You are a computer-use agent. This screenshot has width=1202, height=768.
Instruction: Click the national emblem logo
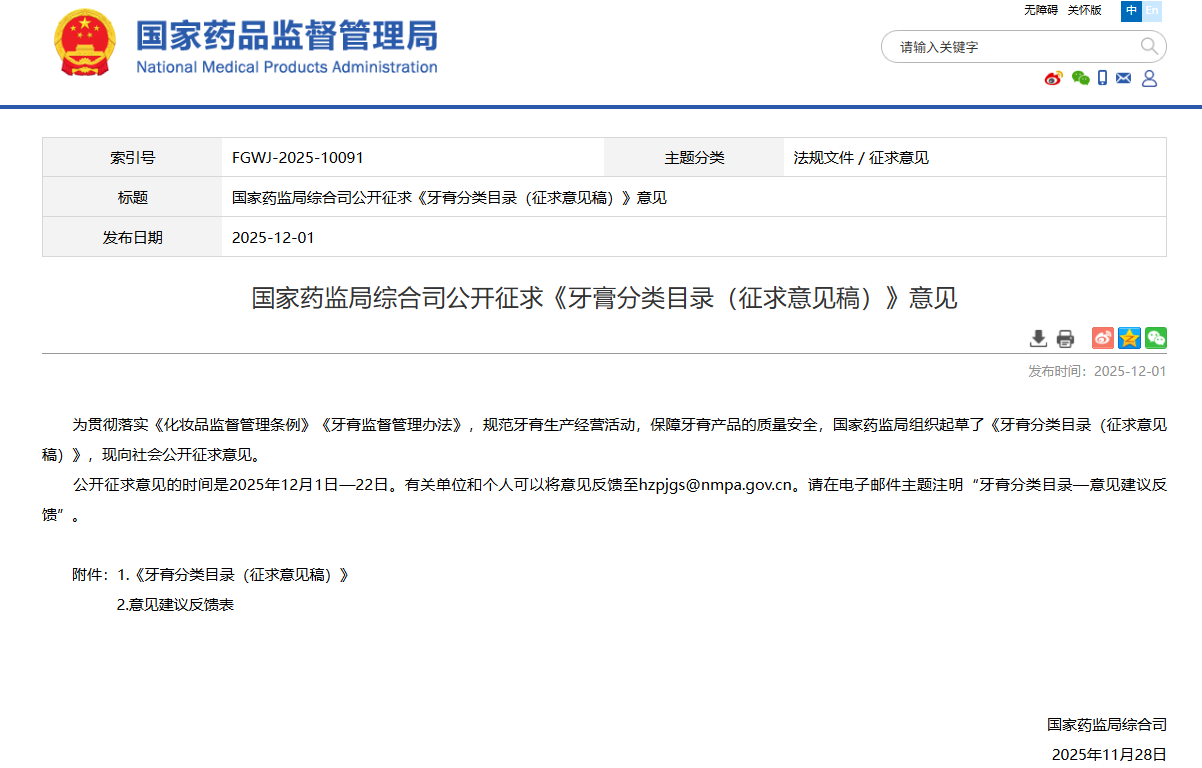pyautogui.click(x=85, y=43)
